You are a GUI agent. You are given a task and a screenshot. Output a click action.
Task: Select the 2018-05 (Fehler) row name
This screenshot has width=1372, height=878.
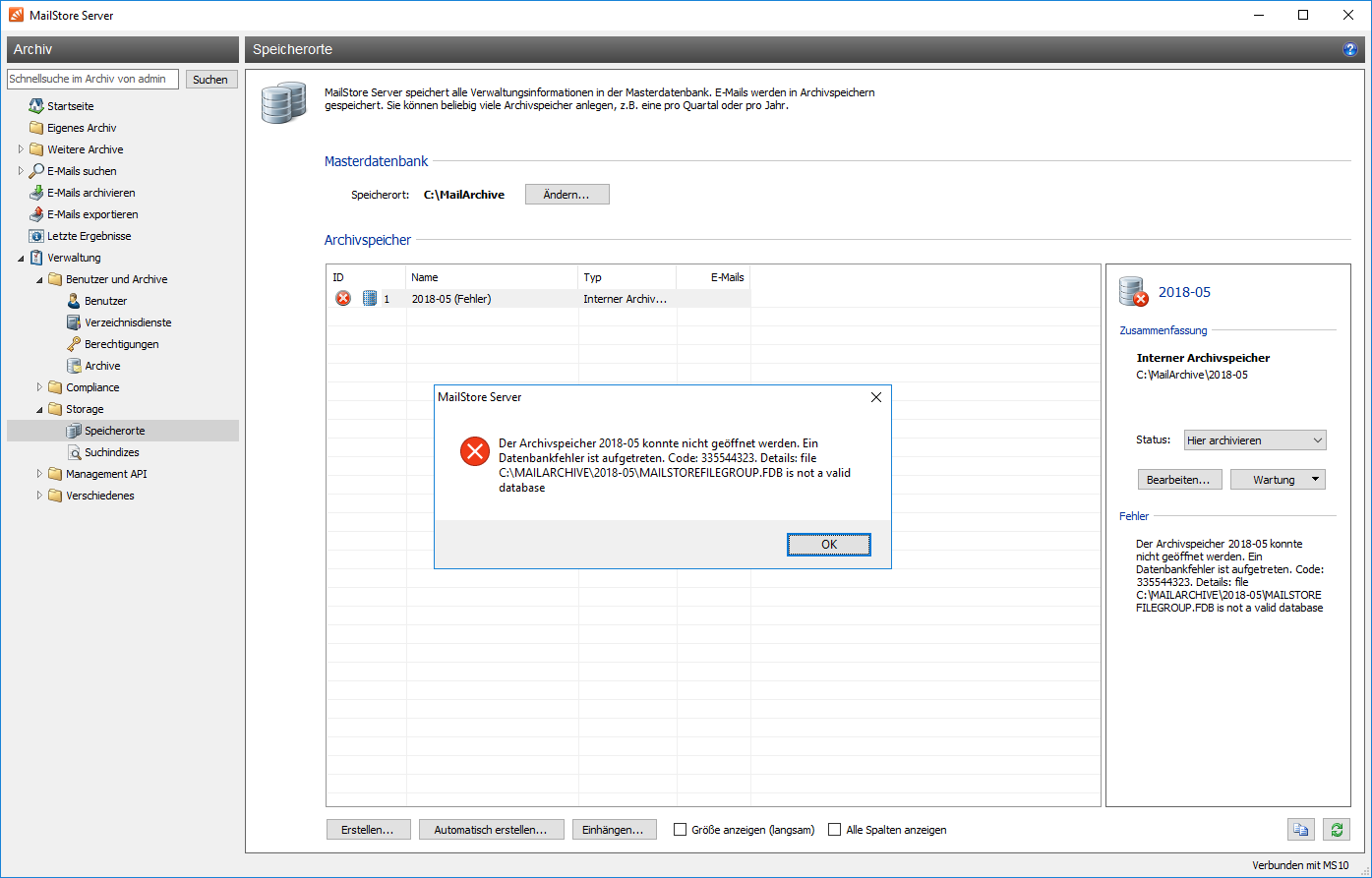tap(450, 299)
